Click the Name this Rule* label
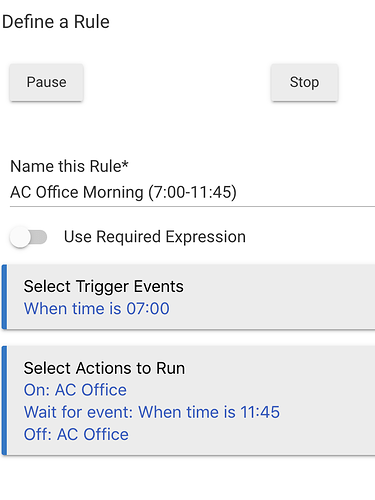375x500 pixels. coord(69,166)
